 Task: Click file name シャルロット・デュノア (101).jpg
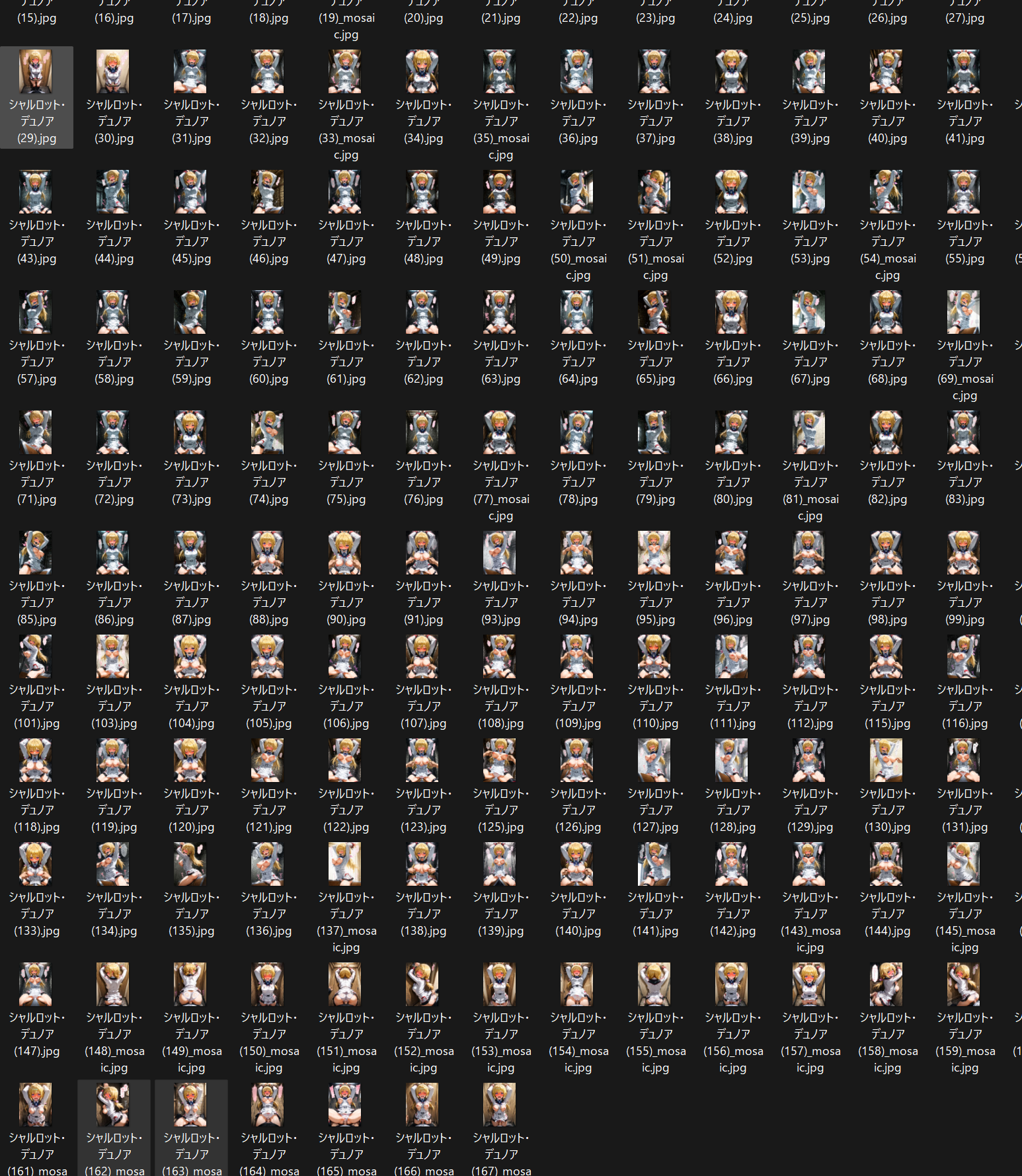pyautogui.click(x=37, y=707)
